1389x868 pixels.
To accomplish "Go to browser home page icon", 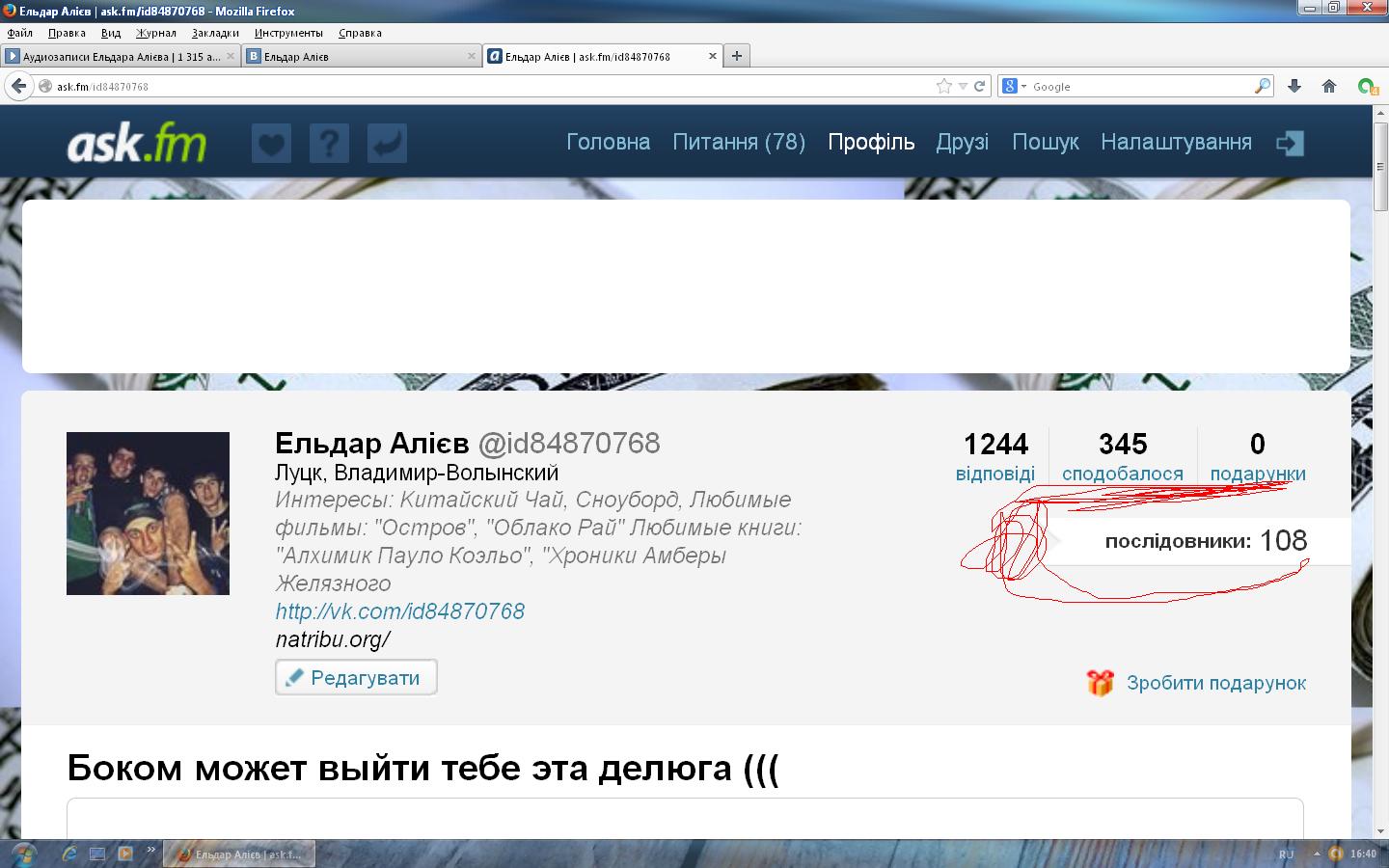I will [x=1329, y=86].
